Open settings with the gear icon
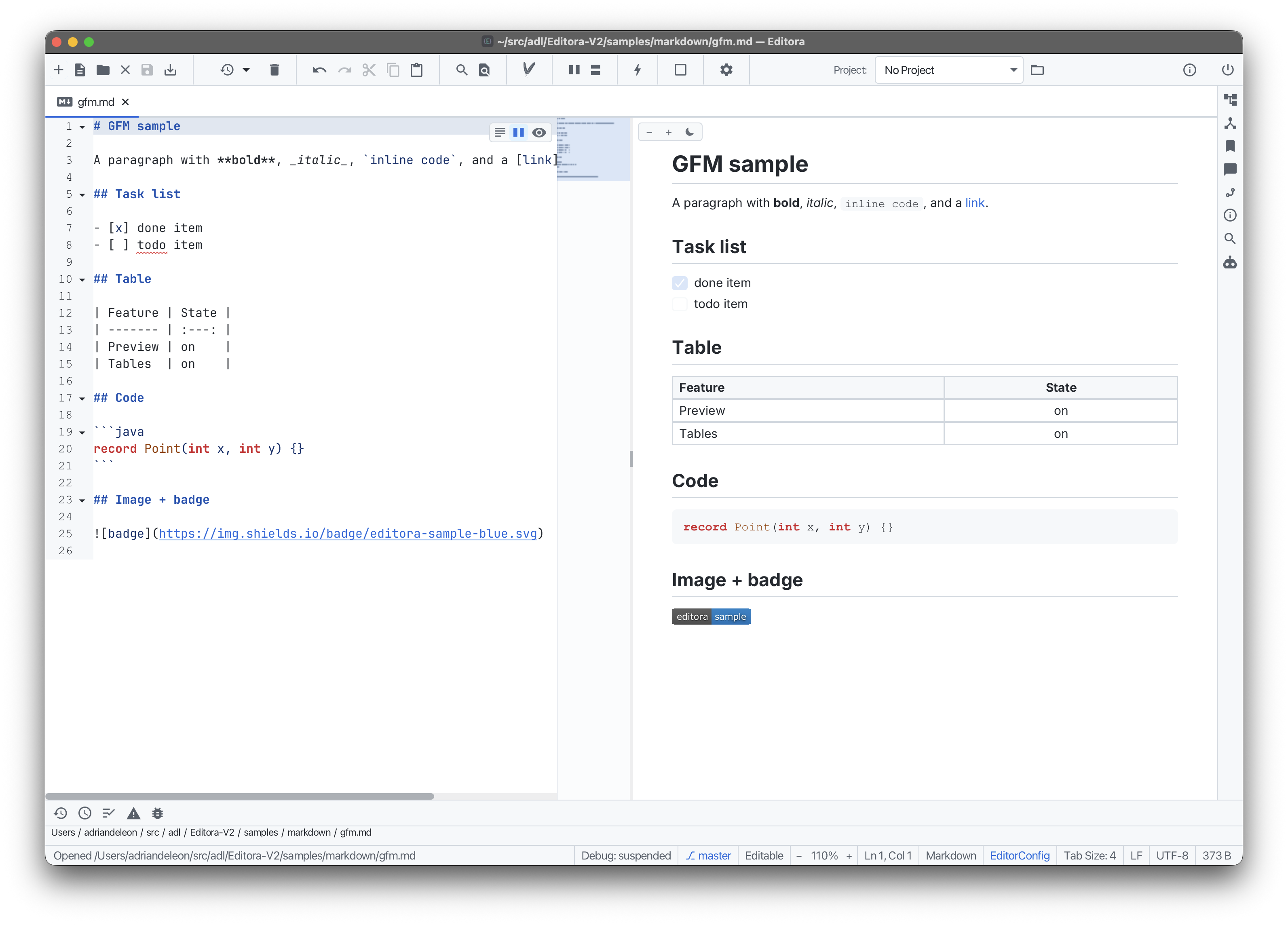The height and width of the screenshot is (925, 1288). click(x=726, y=70)
